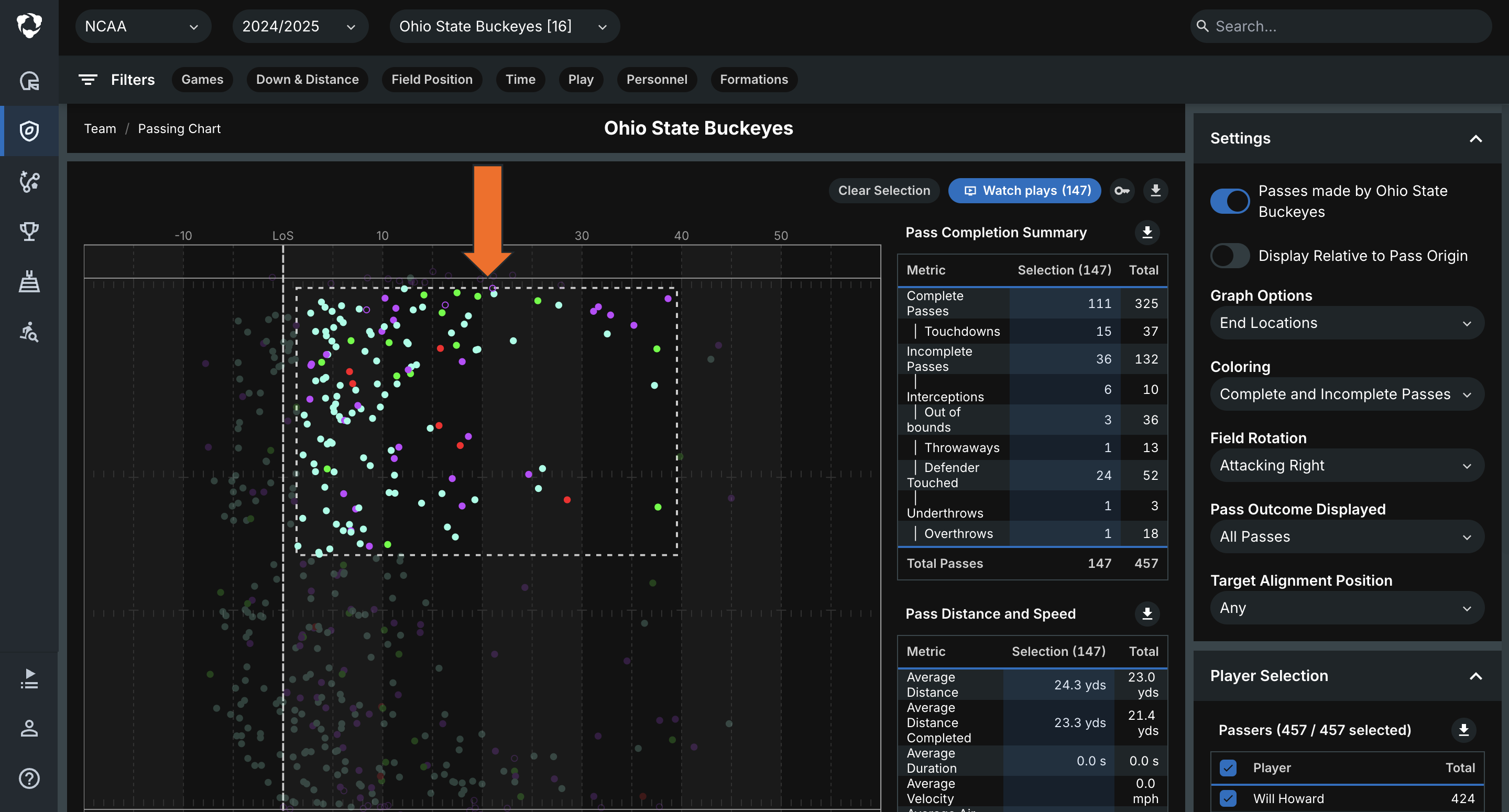Click the key legend icon button

(x=1122, y=190)
